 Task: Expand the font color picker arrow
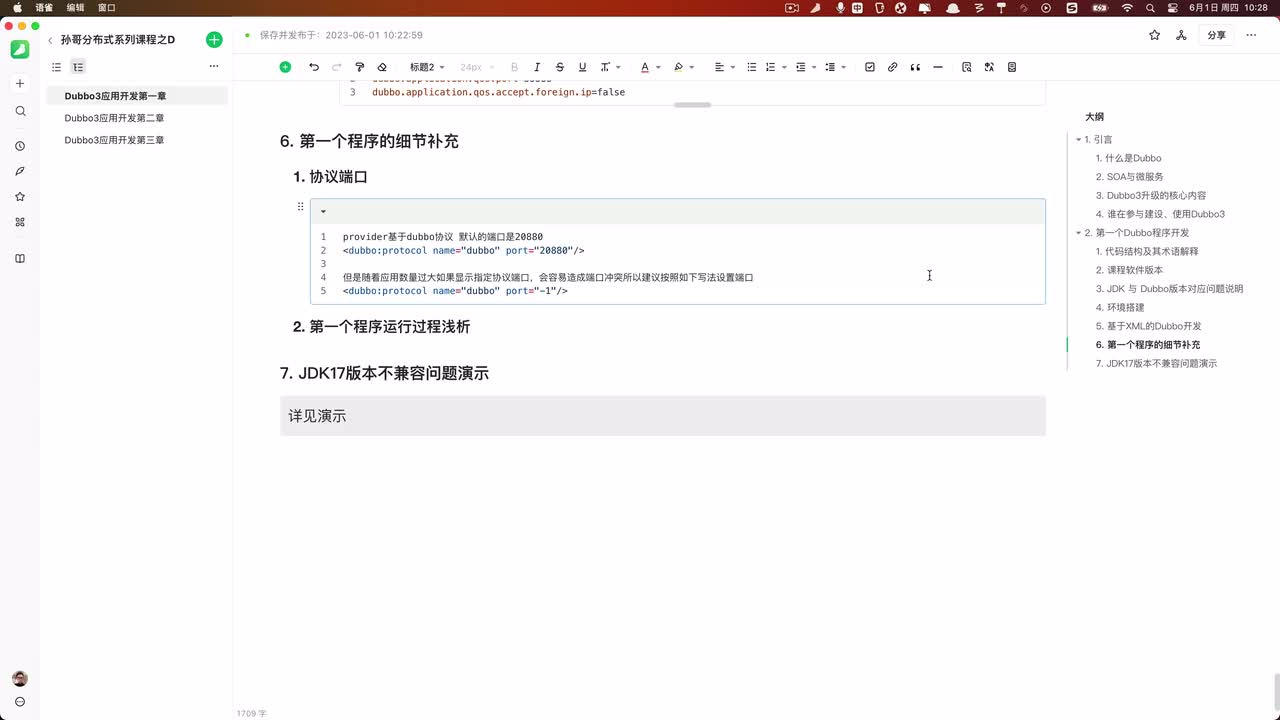(x=658, y=67)
